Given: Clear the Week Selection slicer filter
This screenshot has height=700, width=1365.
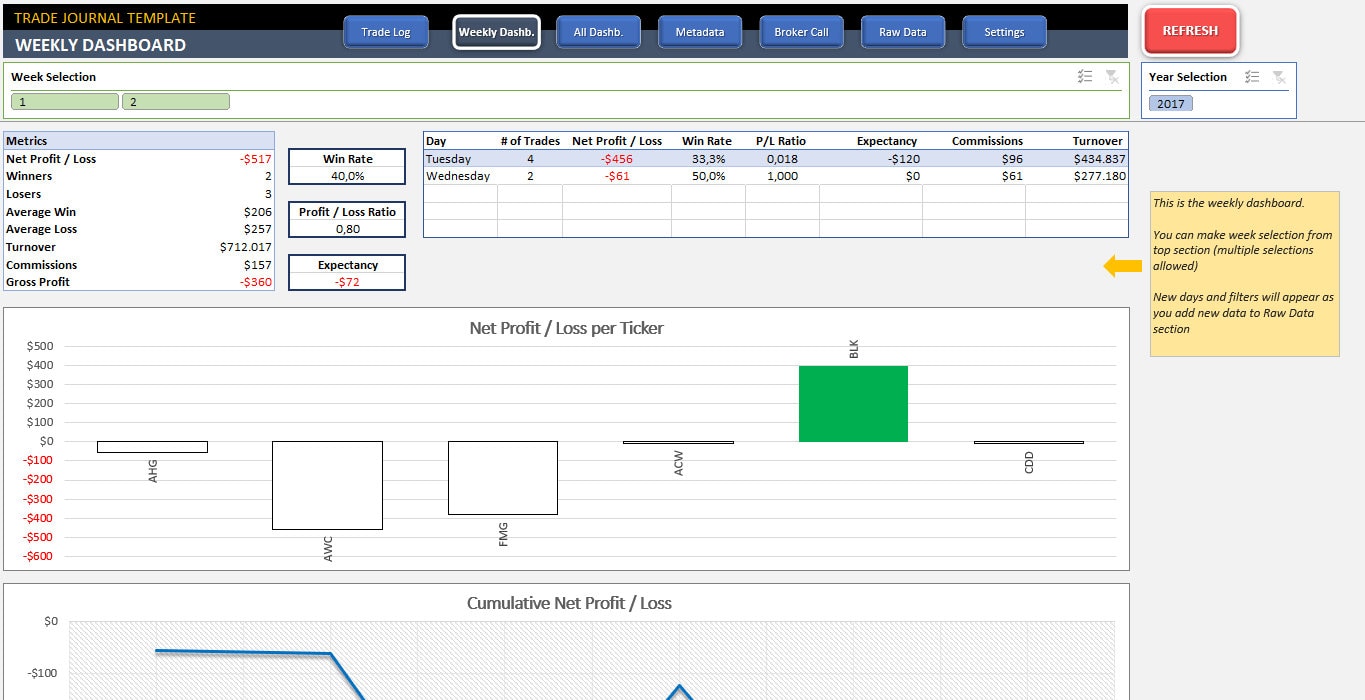Looking at the screenshot, I should 1114,75.
